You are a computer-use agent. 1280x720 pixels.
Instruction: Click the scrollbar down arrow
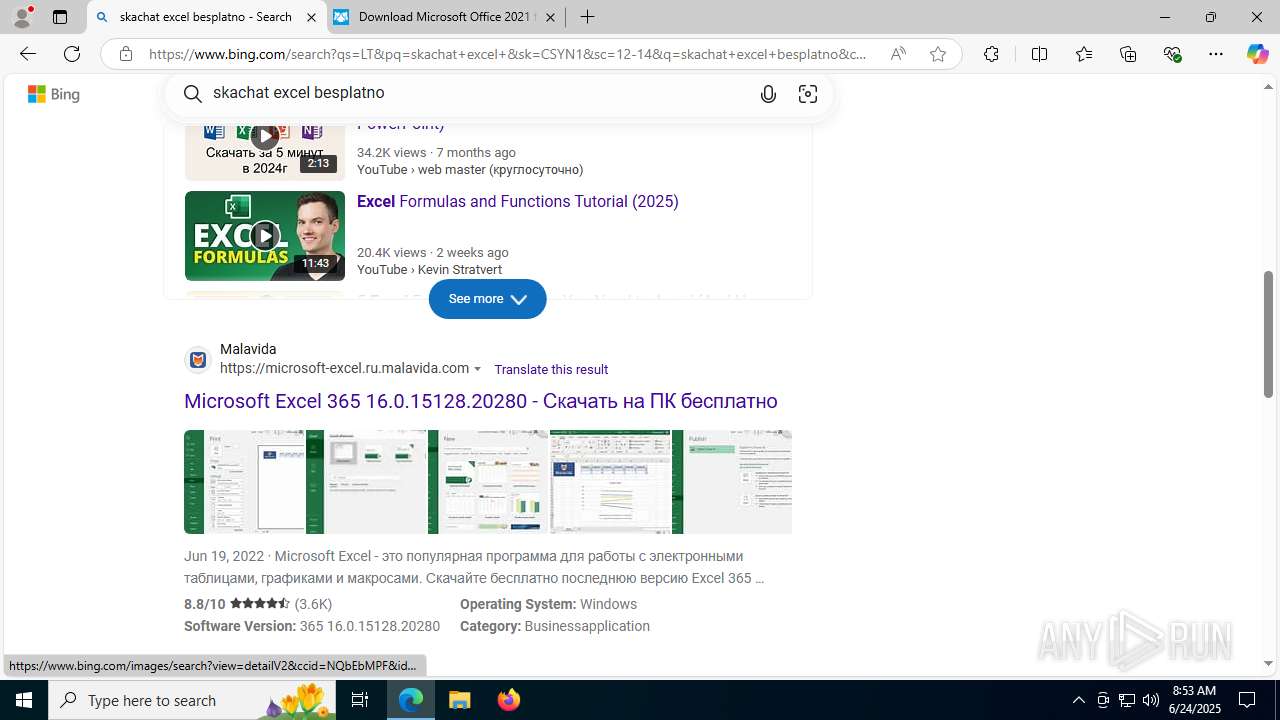[1269, 664]
